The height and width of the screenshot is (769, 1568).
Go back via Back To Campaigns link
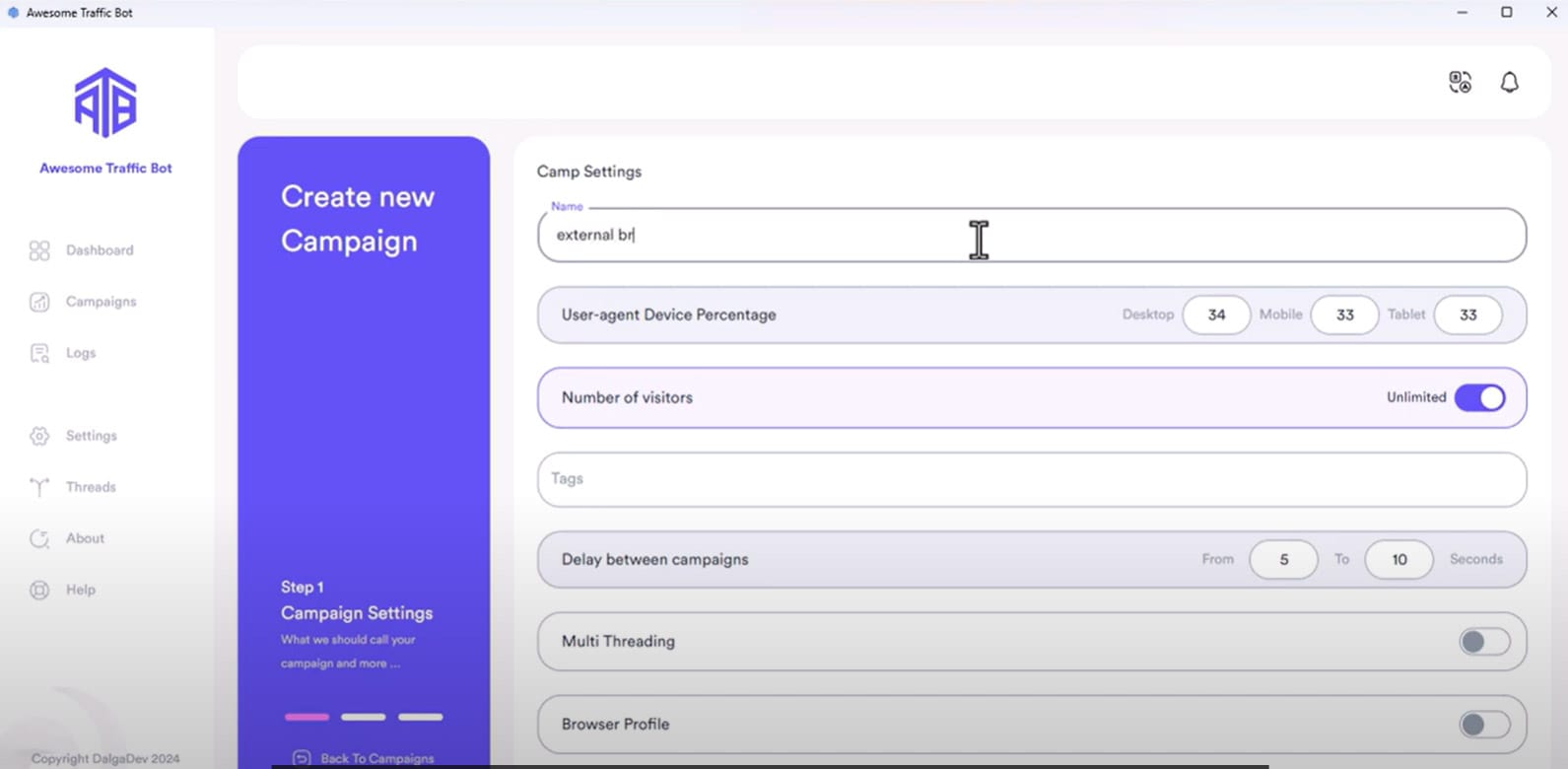(364, 758)
